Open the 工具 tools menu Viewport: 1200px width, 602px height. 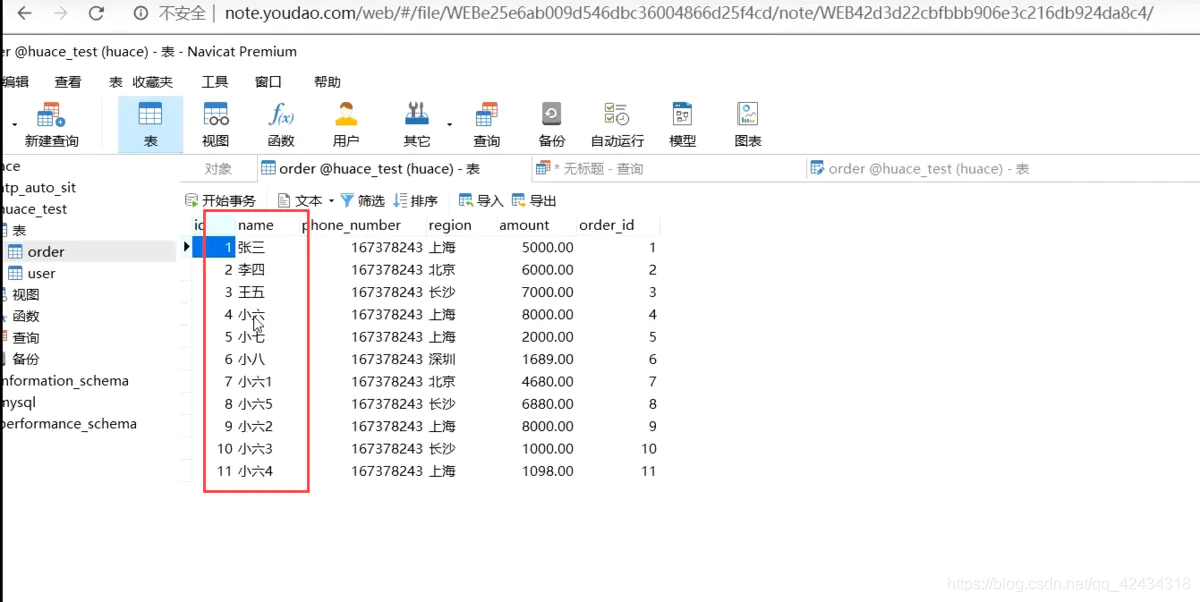pos(215,82)
